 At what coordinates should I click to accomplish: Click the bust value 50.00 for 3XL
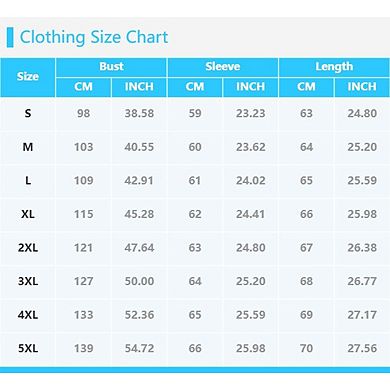139,281
